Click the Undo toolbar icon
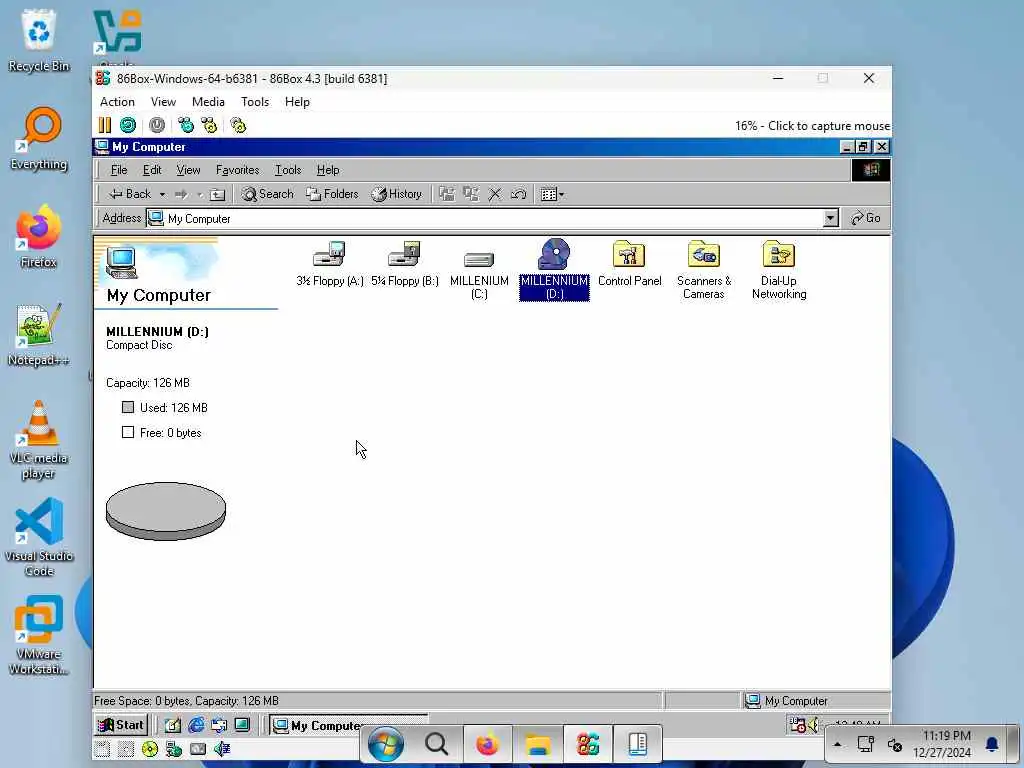The height and width of the screenshot is (768, 1024). click(x=519, y=194)
